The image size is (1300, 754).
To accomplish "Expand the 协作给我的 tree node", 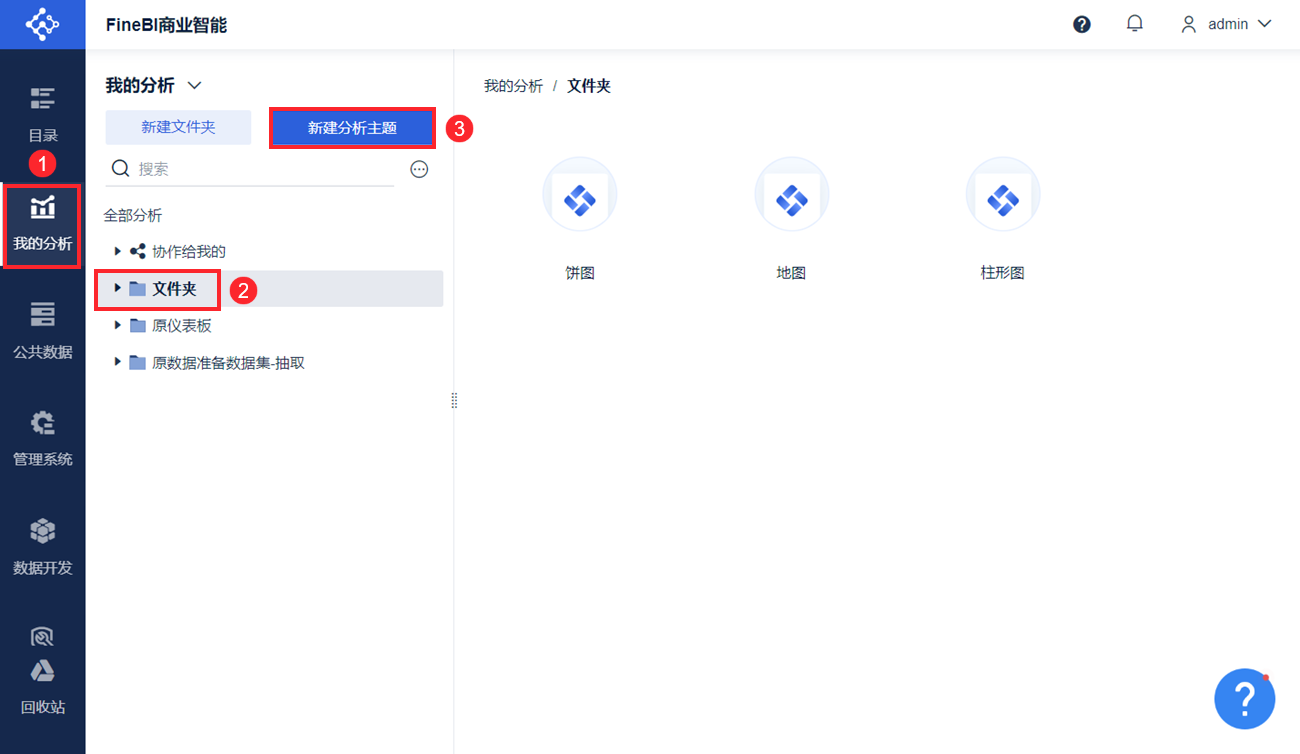I will pyautogui.click(x=118, y=251).
